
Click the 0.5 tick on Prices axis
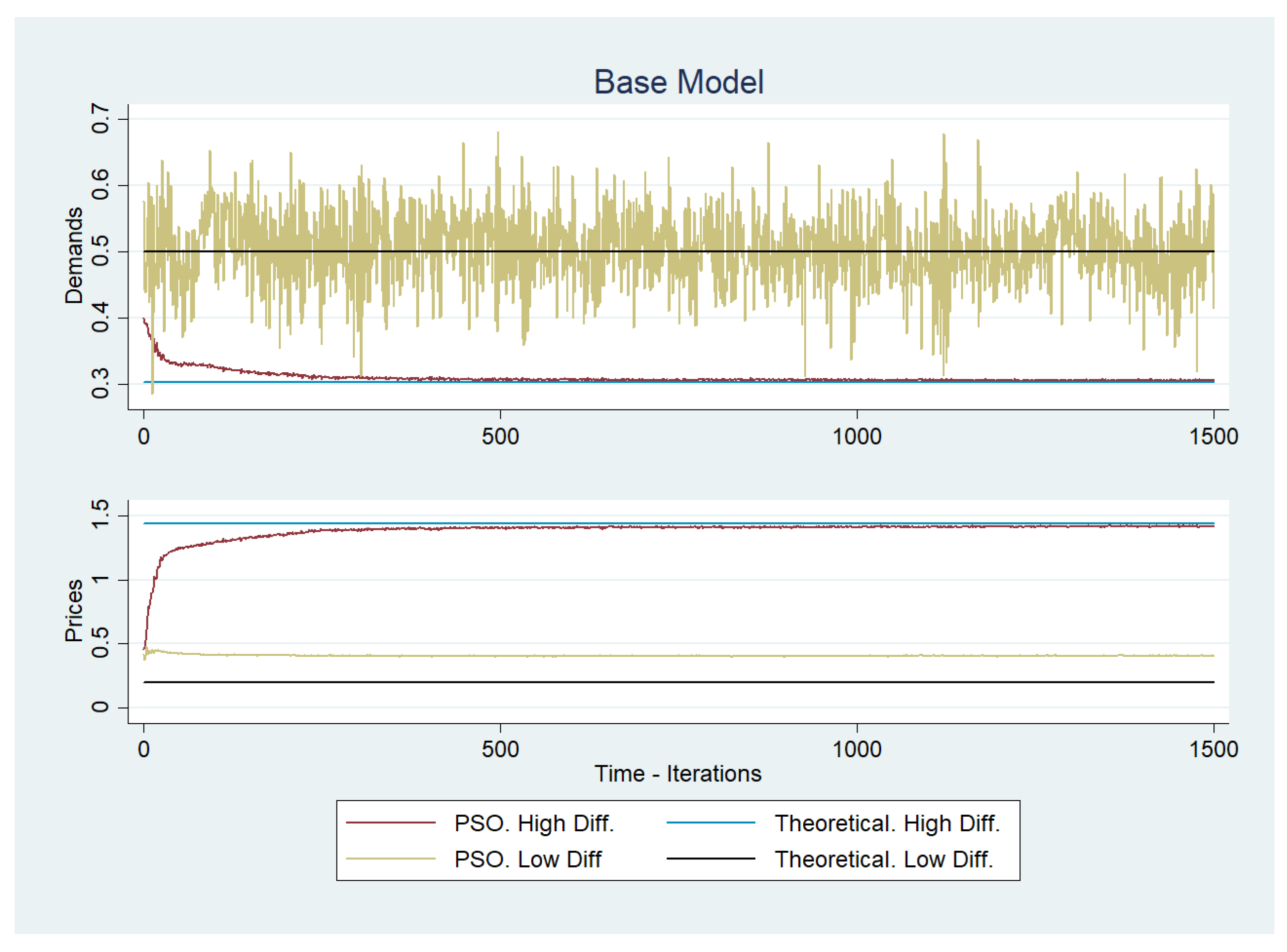pyautogui.click(x=100, y=643)
